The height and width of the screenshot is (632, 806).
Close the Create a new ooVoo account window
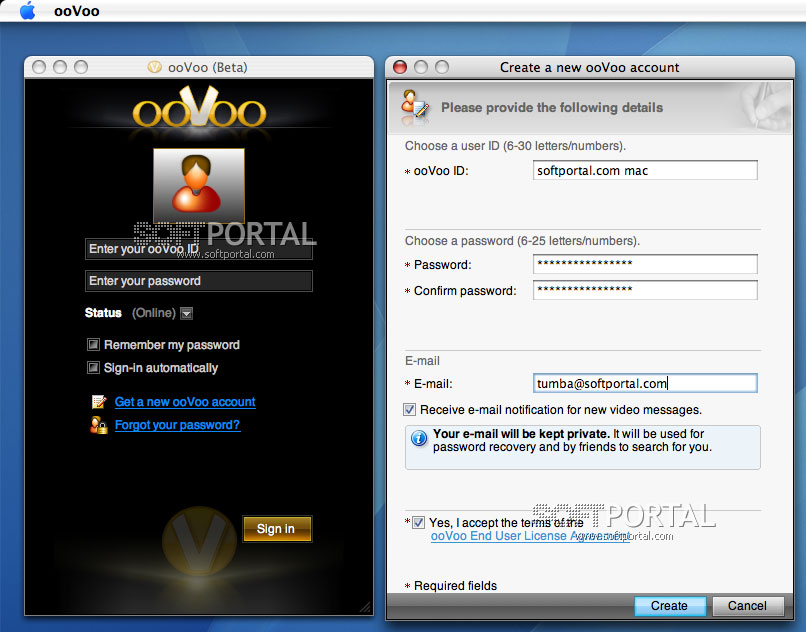tap(400, 67)
